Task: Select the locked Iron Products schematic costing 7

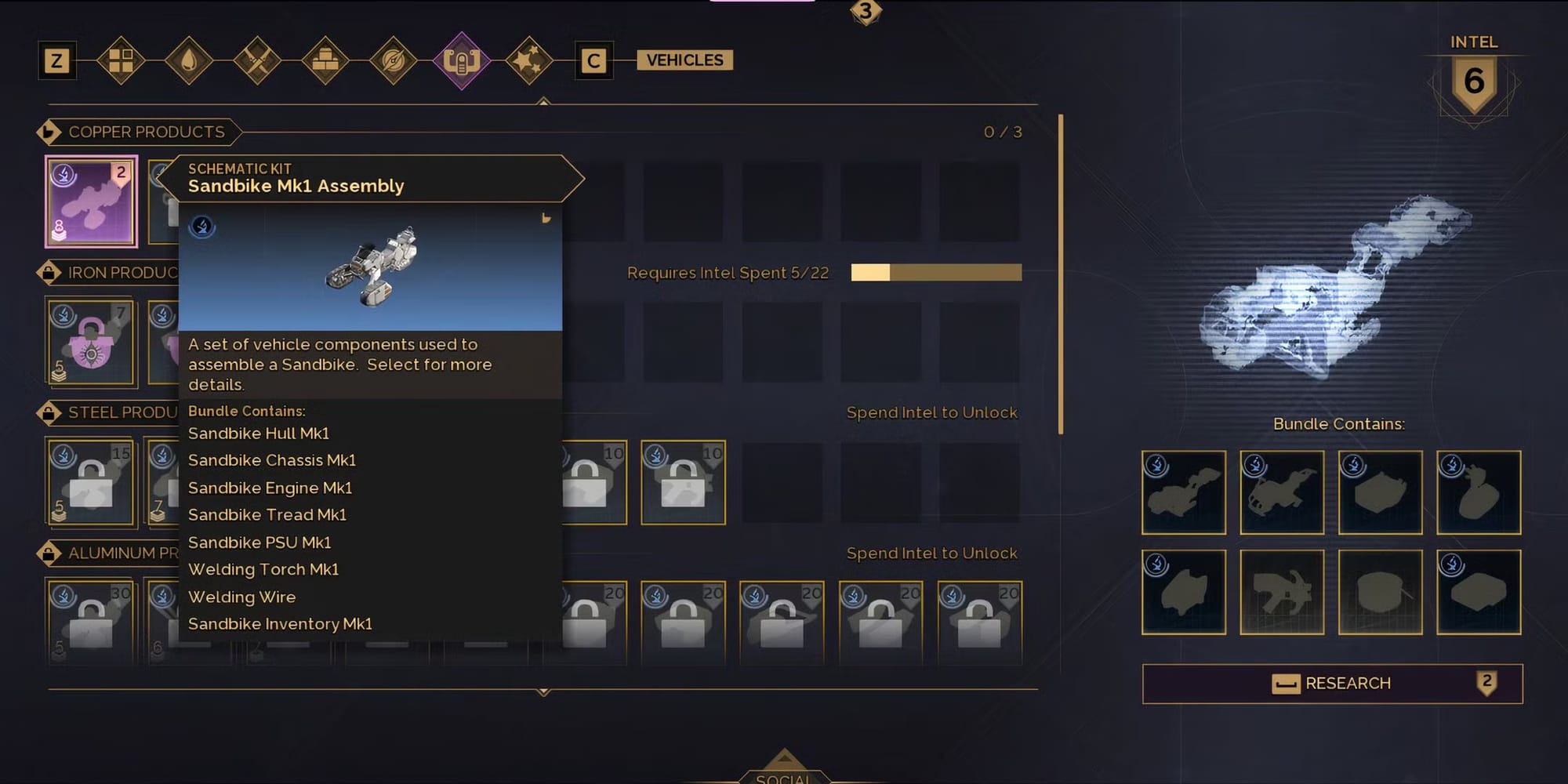Action: pos(91,342)
